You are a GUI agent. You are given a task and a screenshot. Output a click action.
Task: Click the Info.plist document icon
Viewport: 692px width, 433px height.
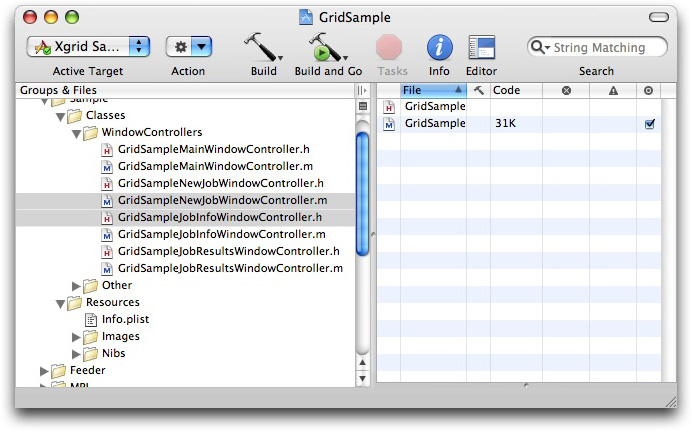pyautogui.click(x=91, y=320)
